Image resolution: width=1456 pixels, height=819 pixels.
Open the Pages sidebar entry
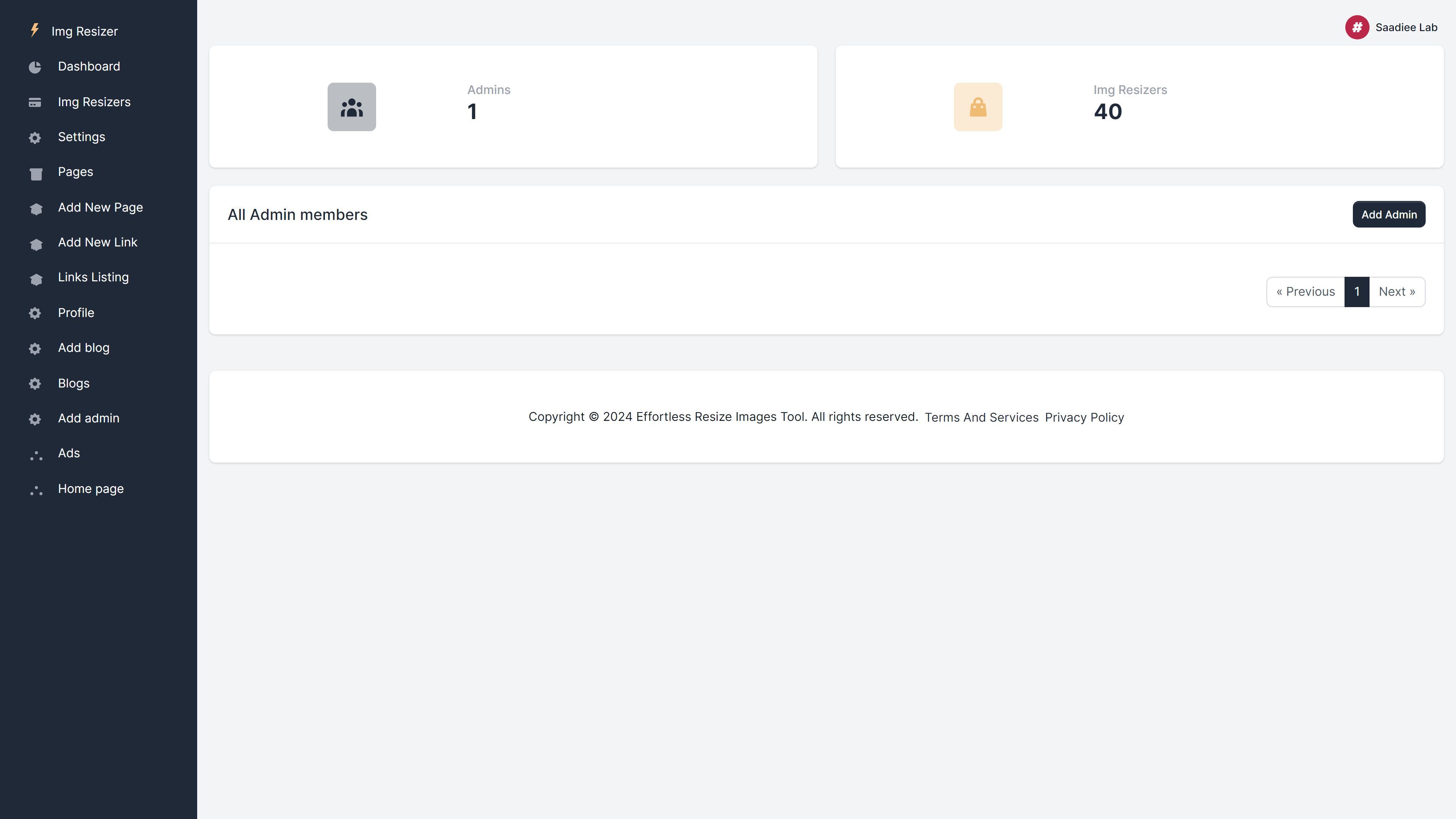(75, 172)
